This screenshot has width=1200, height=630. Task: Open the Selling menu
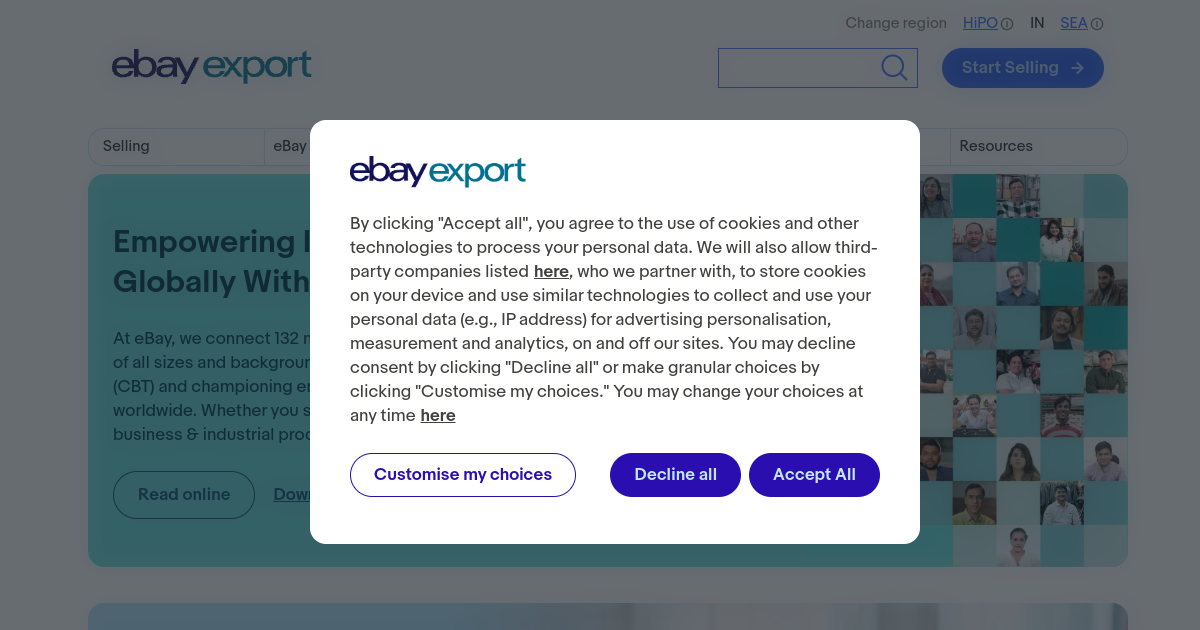coord(126,146)
